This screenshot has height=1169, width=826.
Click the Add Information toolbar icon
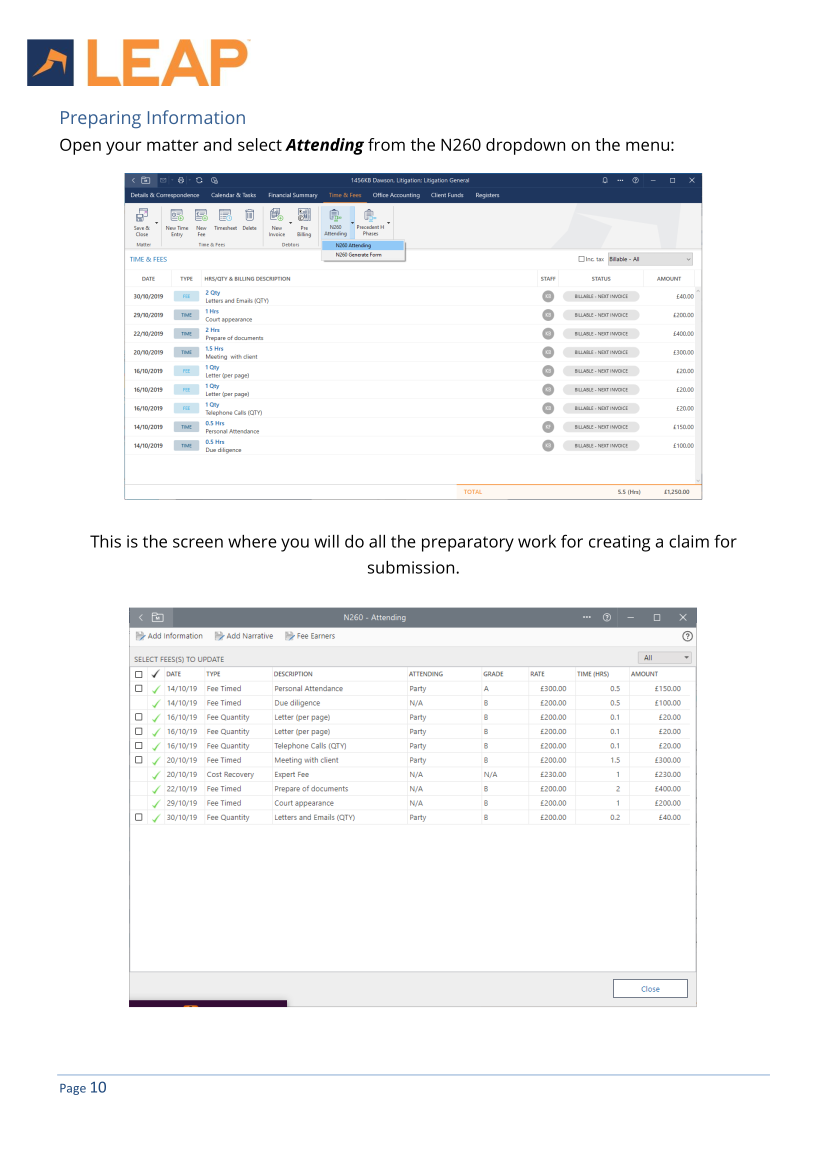click(x=141, y=636)
